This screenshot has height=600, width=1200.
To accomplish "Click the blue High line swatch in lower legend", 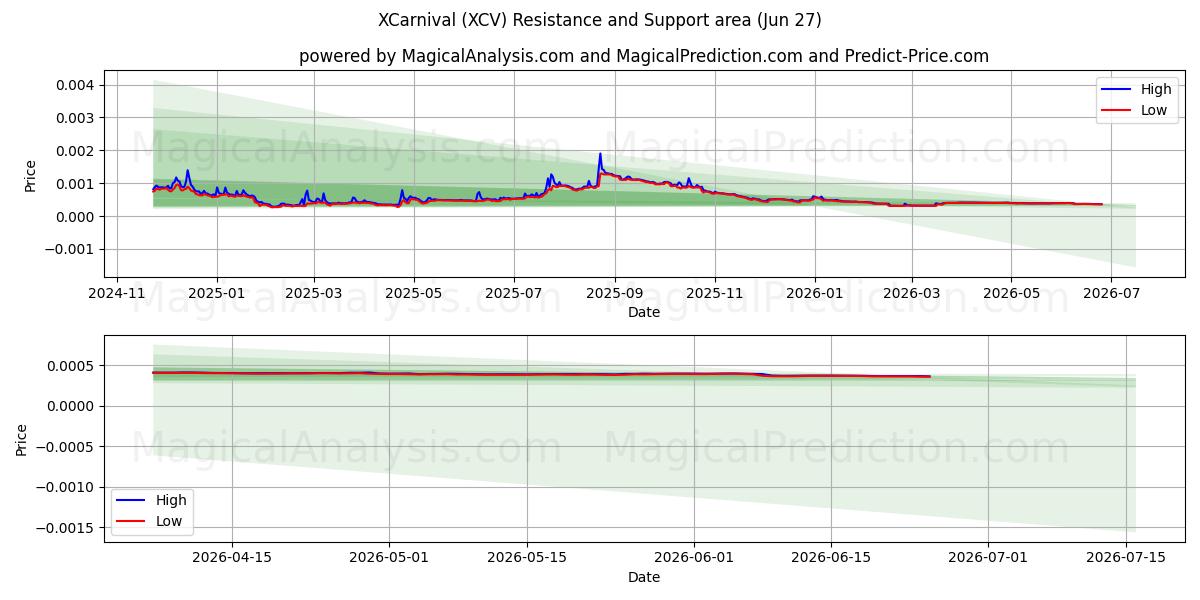I will point(133,501).
